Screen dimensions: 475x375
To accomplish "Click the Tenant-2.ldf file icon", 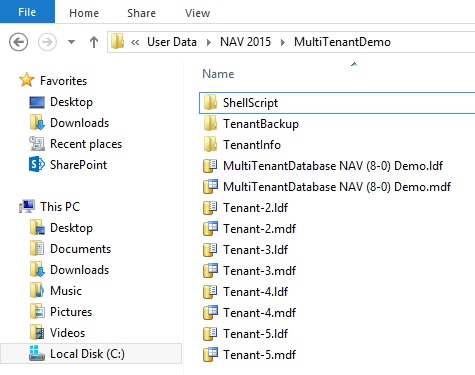I will pyautogui.click(x=210, y=208).
